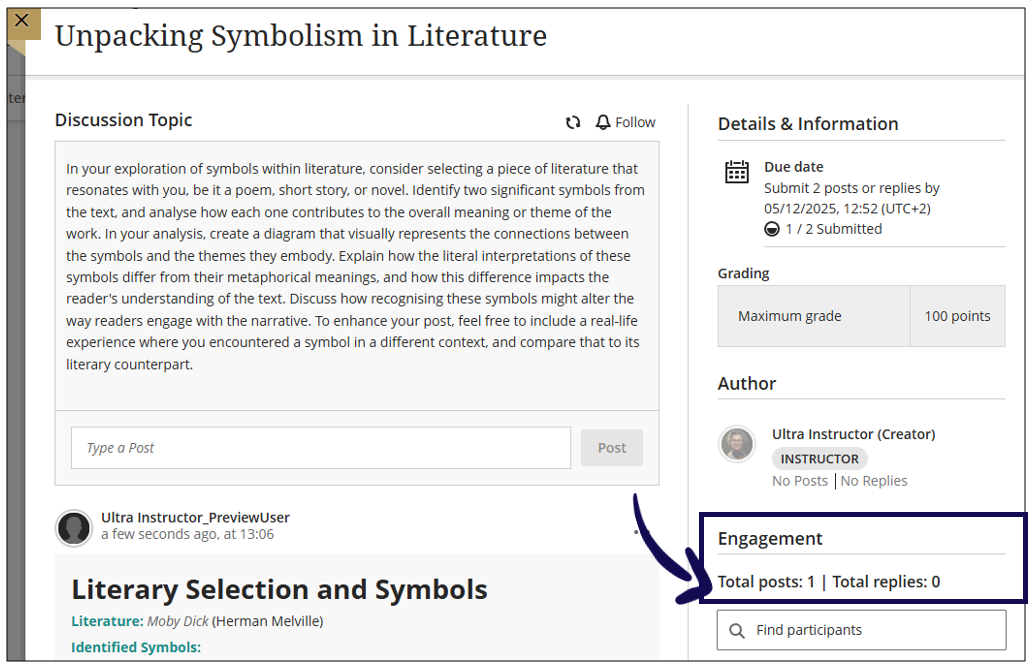The width and height of the screenshot is (1035, 667).
Task: Click the Total replies: 0 count
Action: (x=886, y=582)
